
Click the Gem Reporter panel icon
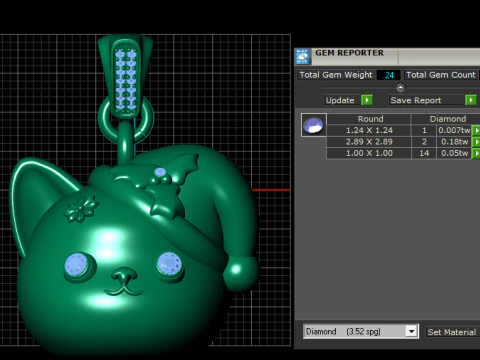pyautogui.click(x=303, y=57)
